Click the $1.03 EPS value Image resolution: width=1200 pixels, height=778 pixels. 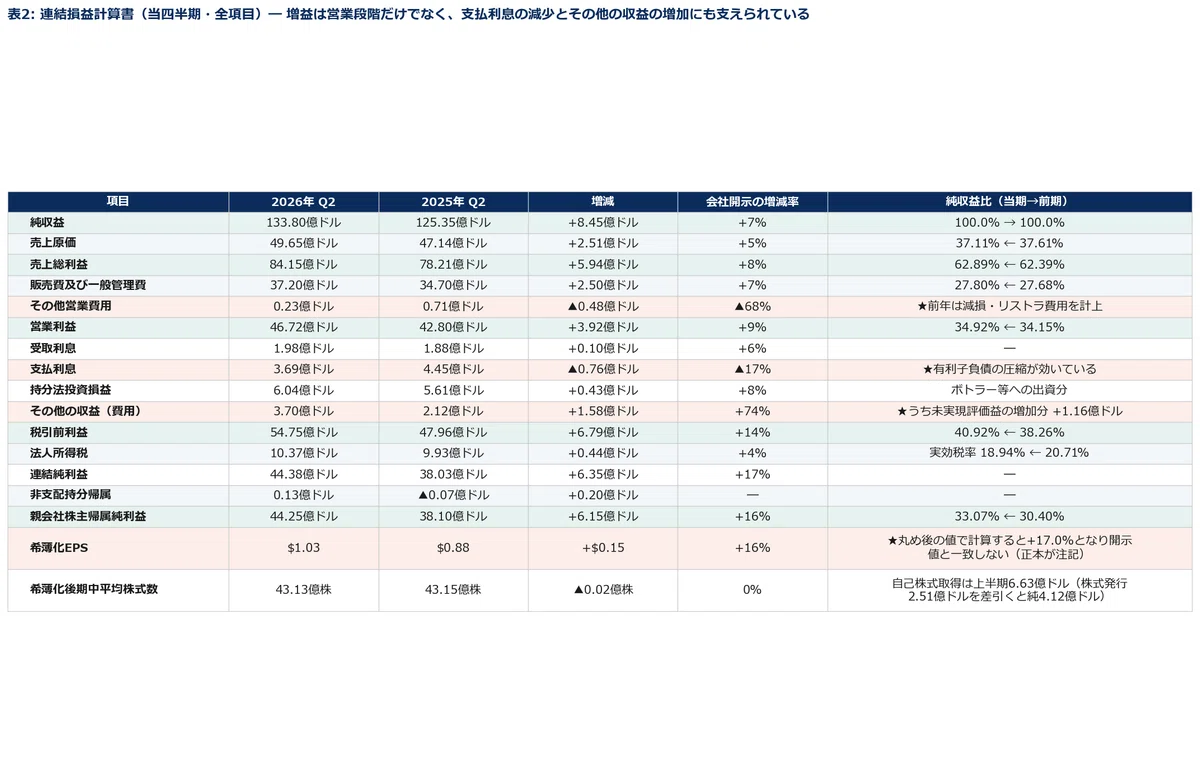coord(303,547)
